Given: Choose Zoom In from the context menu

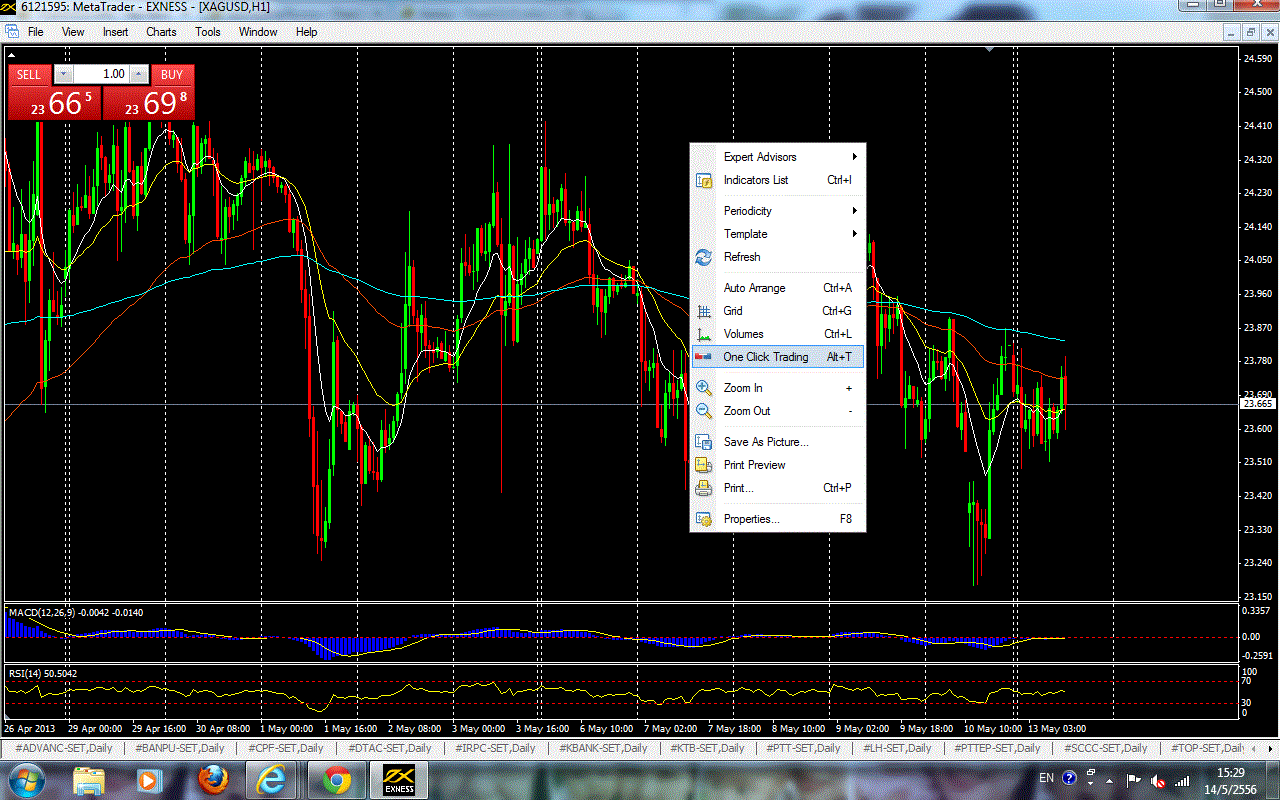Looking at the screenshot, I should pos(777,388).
